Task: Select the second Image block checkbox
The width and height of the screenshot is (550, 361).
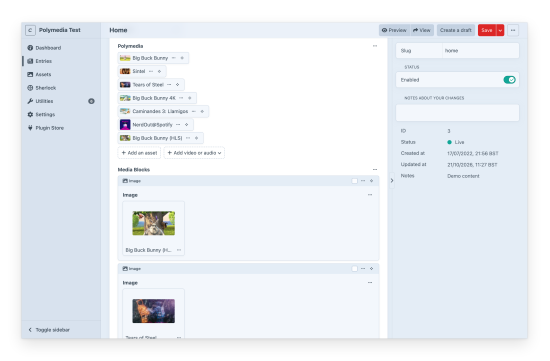Action: 355,269
